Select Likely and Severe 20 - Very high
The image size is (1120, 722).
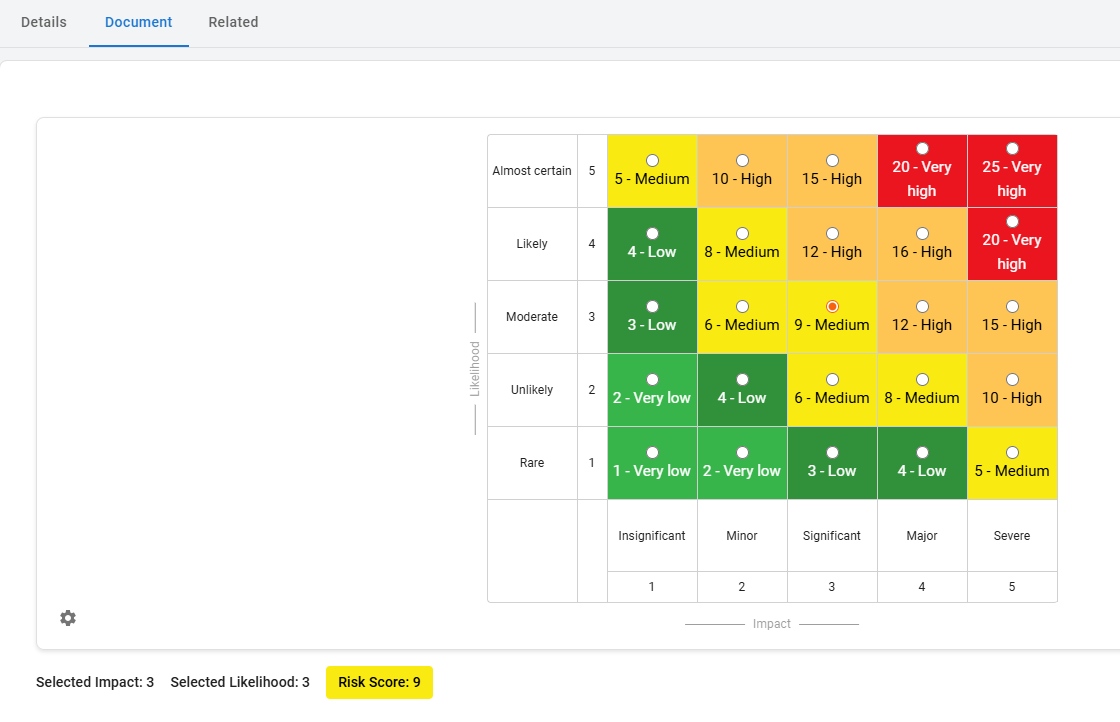tap(1012, 222)
